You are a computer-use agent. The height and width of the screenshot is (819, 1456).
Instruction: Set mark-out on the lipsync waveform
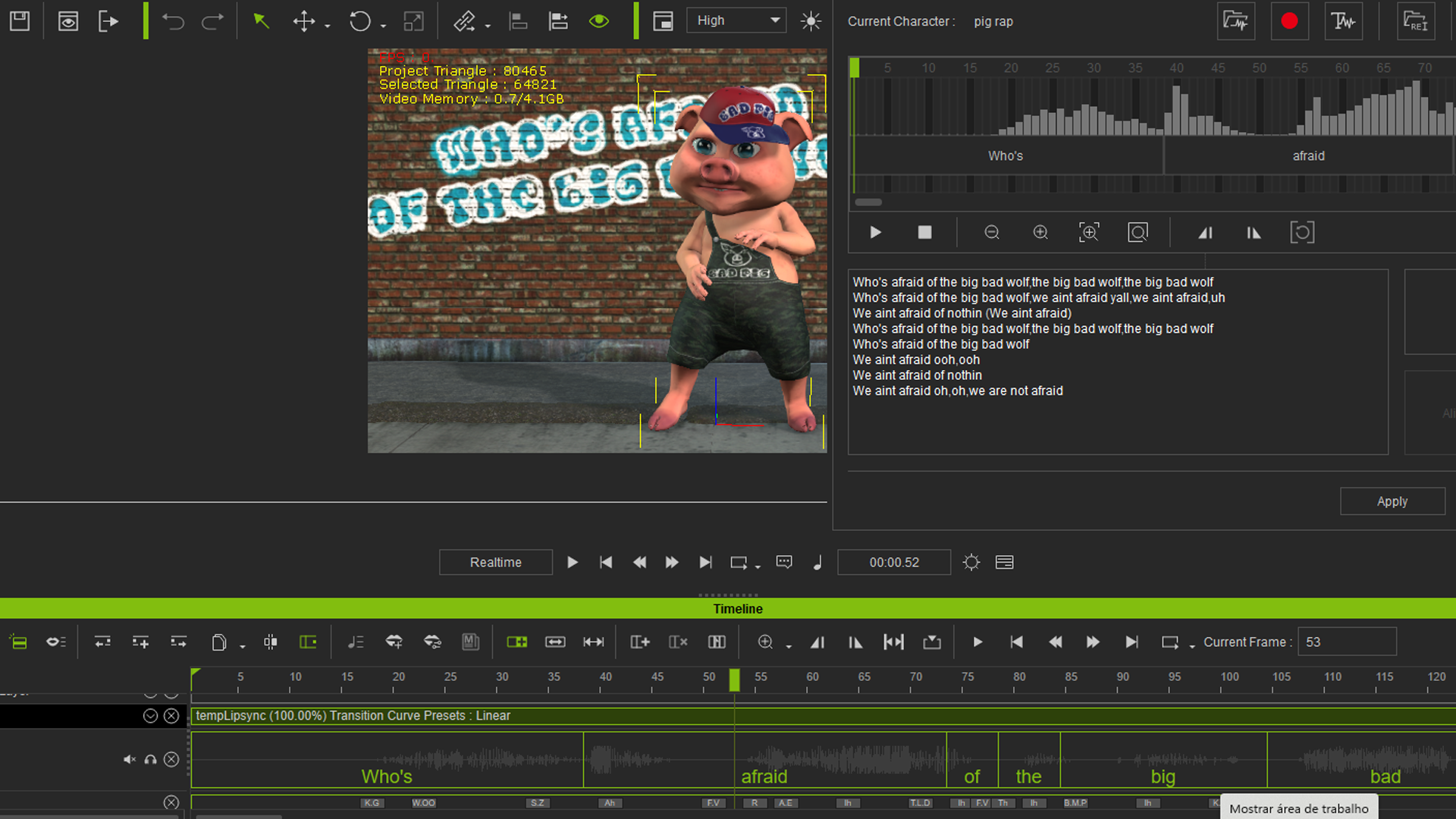pos(1254,232)
